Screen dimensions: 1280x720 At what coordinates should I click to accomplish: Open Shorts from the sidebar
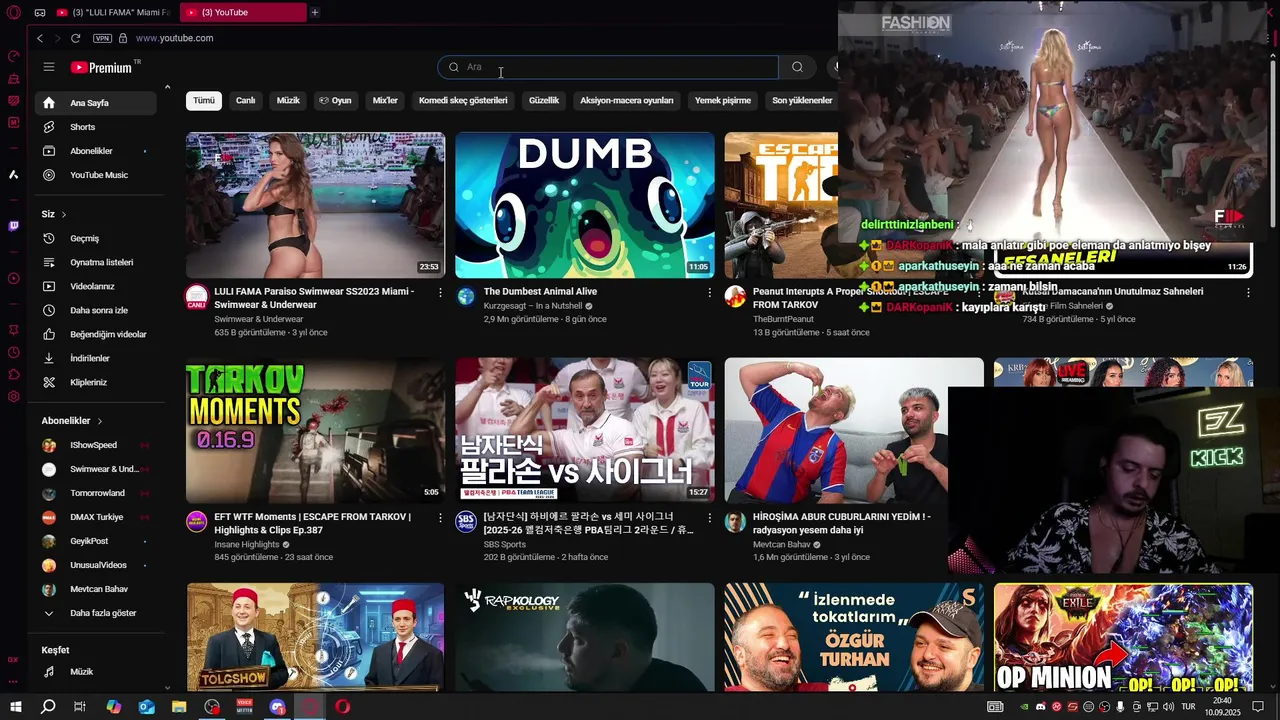96,127
